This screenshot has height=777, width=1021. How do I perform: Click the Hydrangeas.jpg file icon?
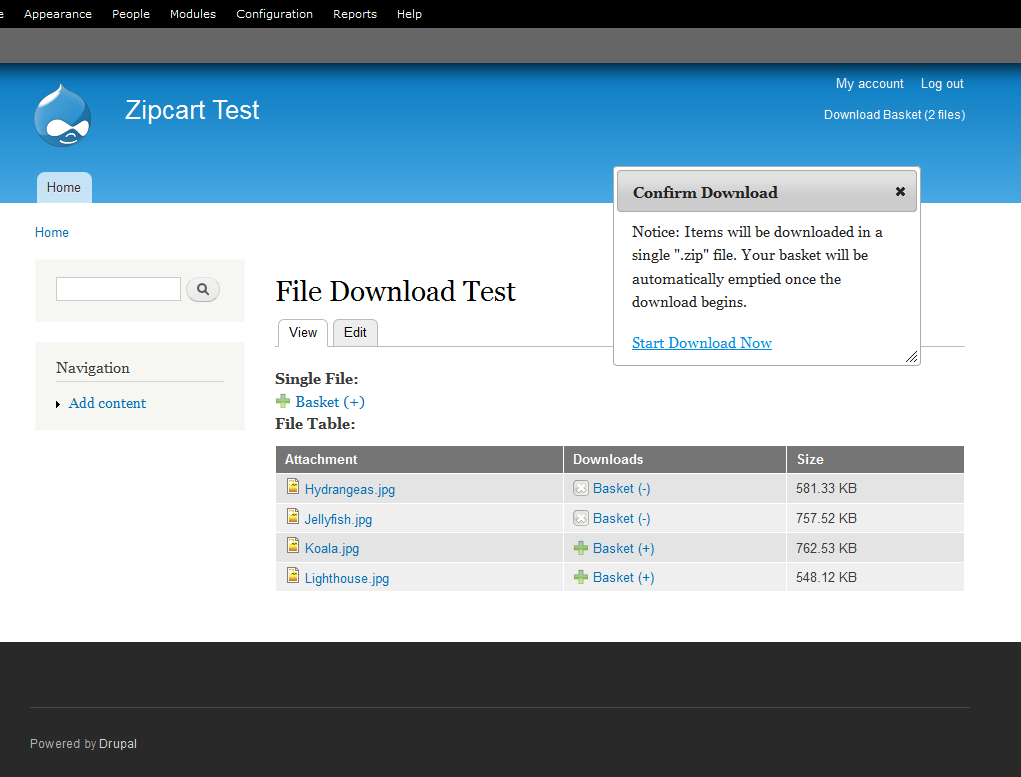point(293,487)
